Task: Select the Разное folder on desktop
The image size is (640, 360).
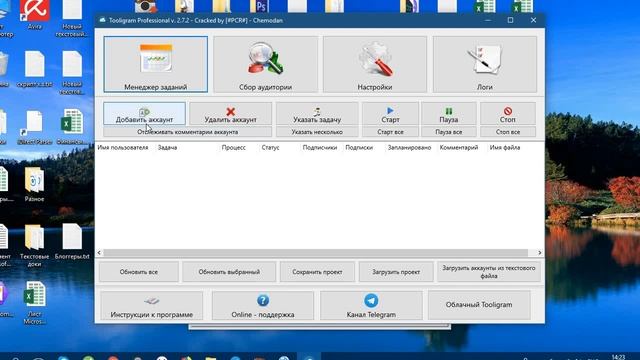Action: 34,184
